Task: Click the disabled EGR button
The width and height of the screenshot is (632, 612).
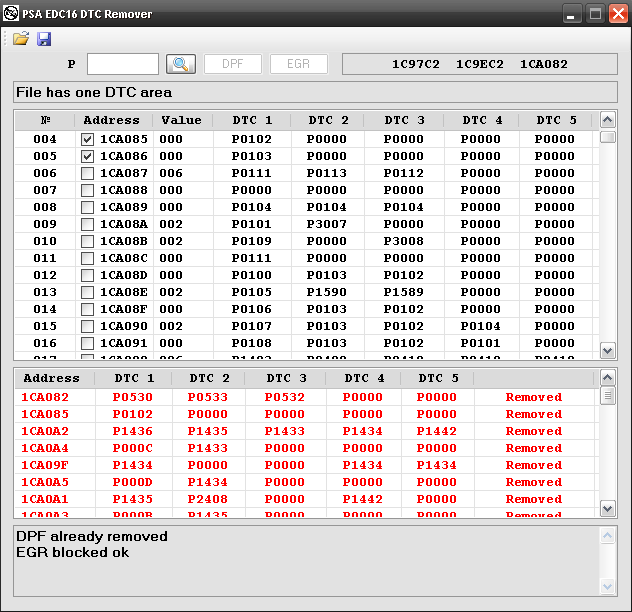Action: click(x=299, y=64)
